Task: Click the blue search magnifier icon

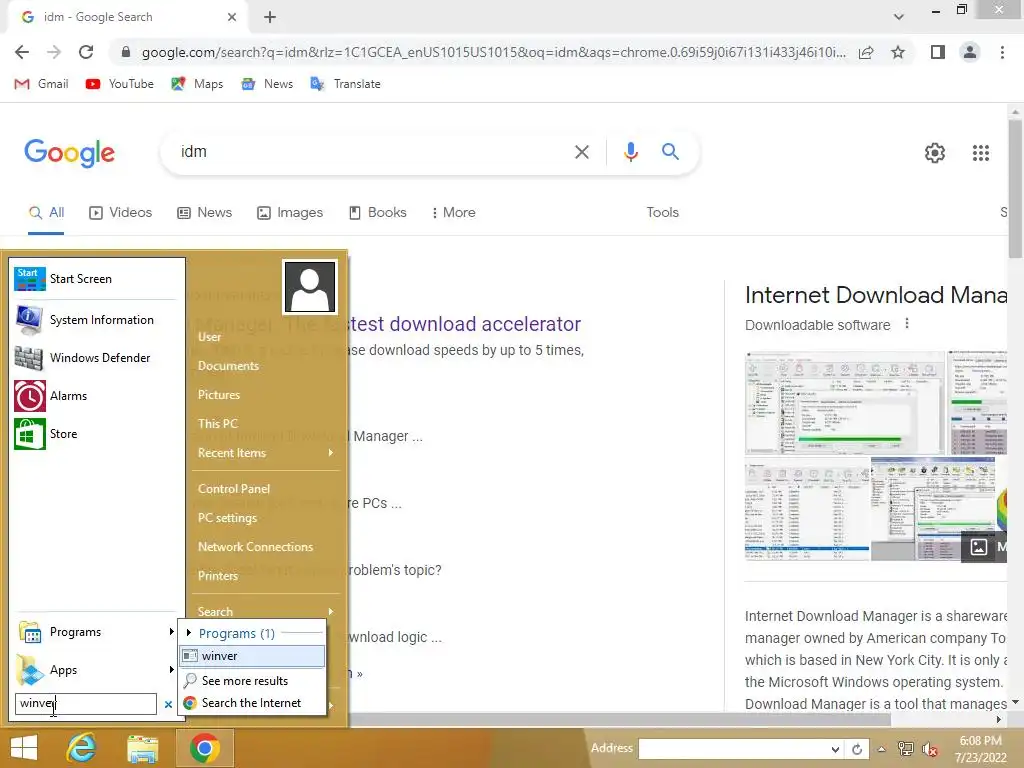Action: 670,152
